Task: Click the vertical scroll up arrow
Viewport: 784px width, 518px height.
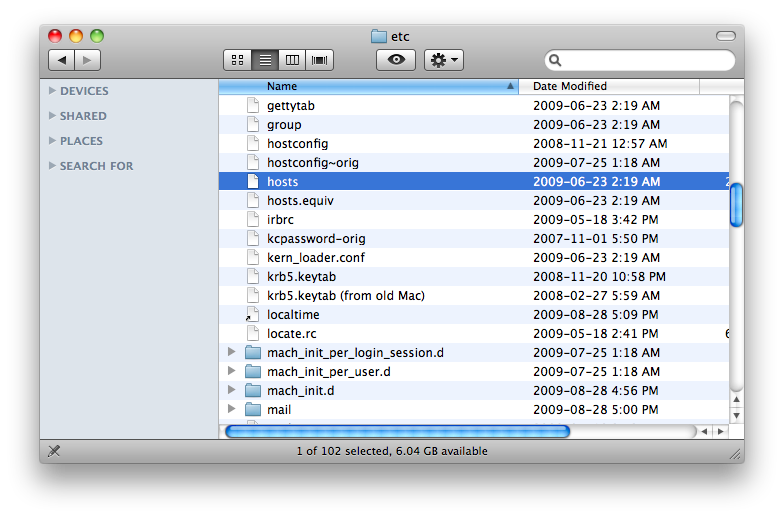Action: coord(736,400)
